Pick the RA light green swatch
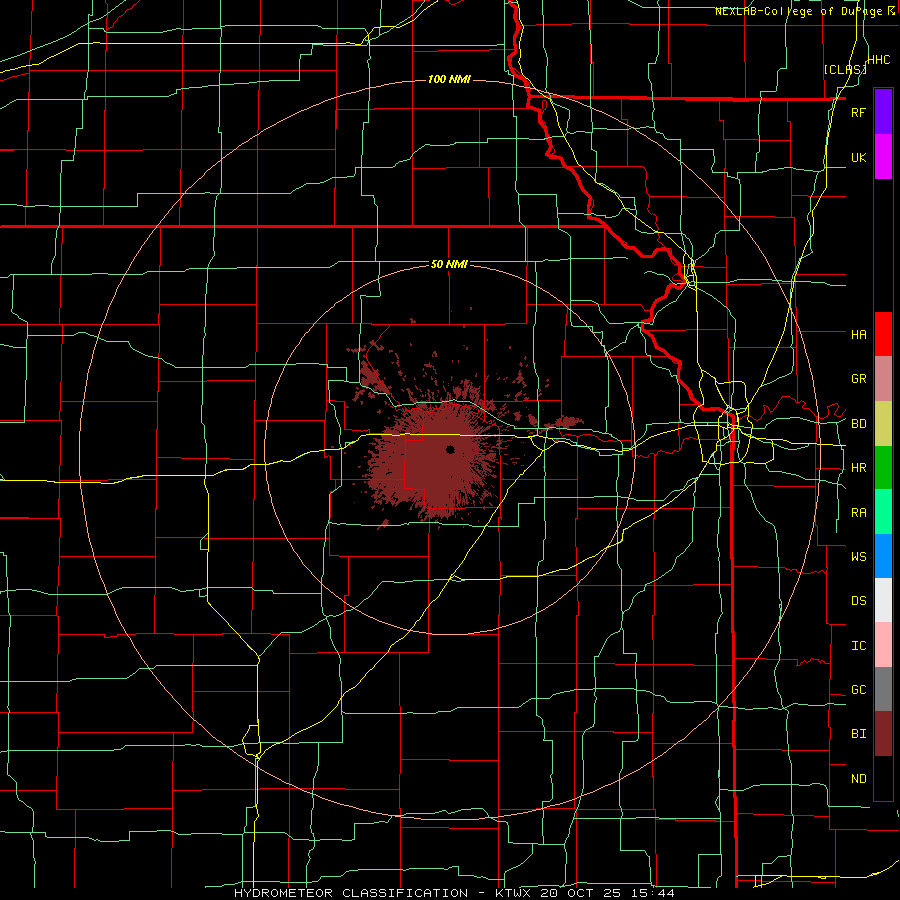This screenshot has height=900, width=900. point(883,512)
